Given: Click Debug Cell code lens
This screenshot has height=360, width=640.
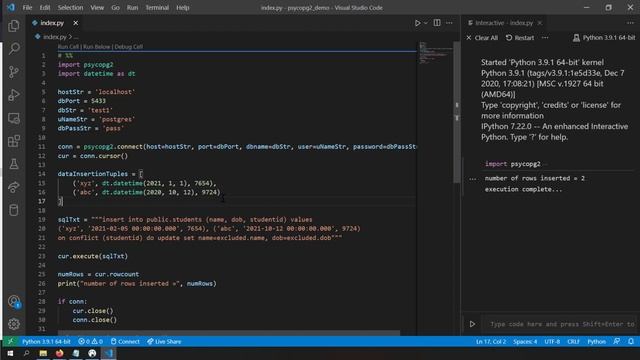Looking at the screenshot, I should tap(129, 47).
